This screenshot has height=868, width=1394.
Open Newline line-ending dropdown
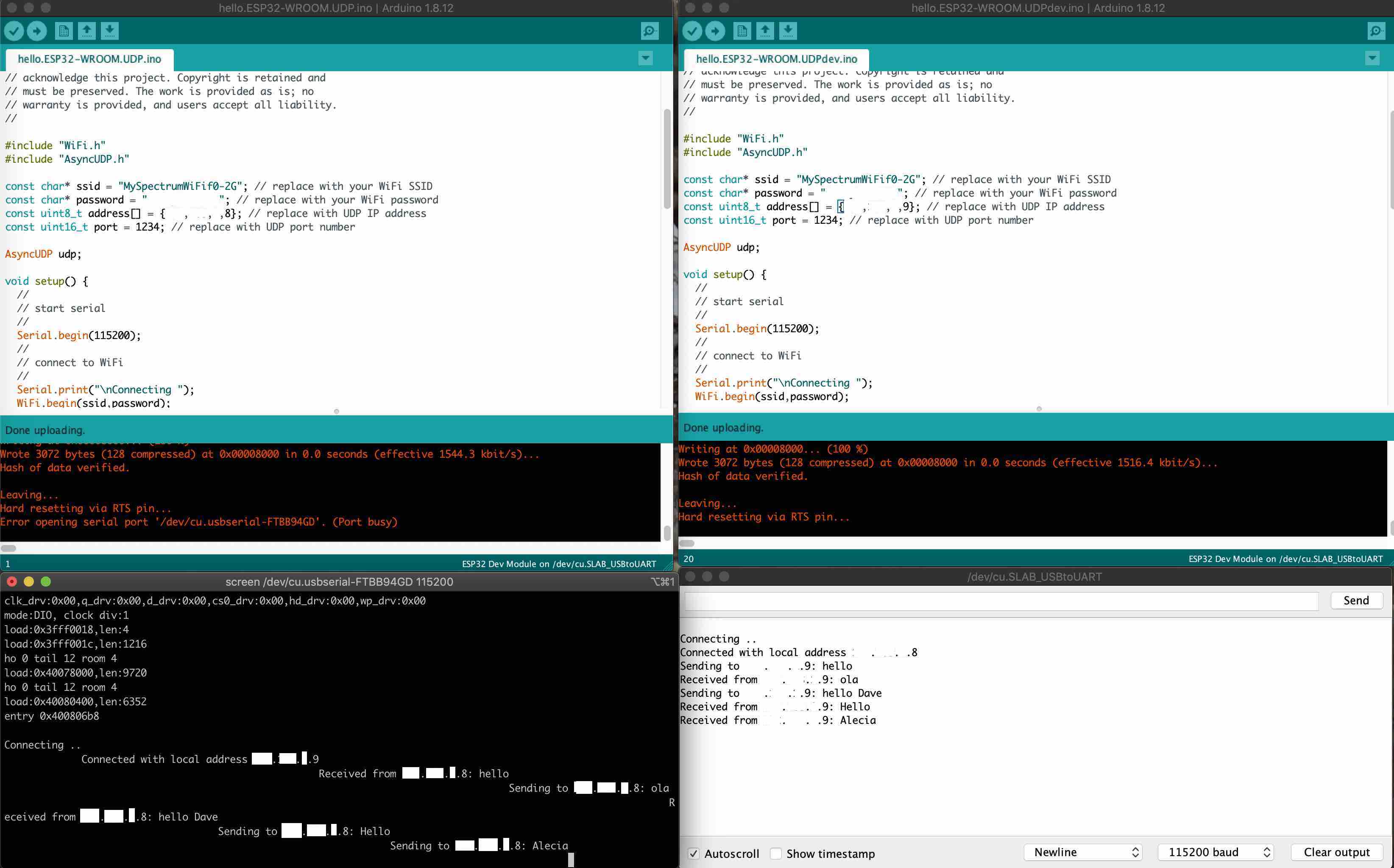coord(1083,852)
